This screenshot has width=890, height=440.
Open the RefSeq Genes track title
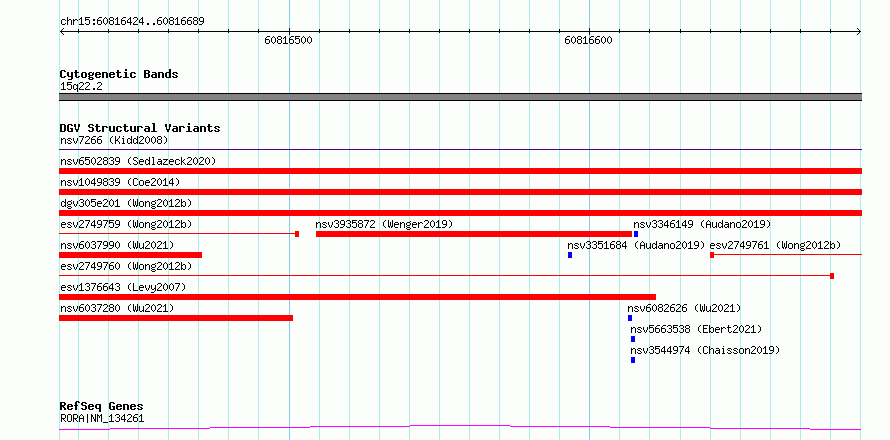101,407
